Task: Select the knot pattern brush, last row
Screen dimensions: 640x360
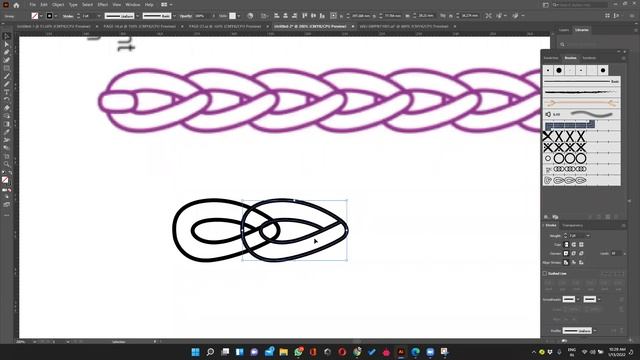Action: pyautogui.click(x=581, y=180)
